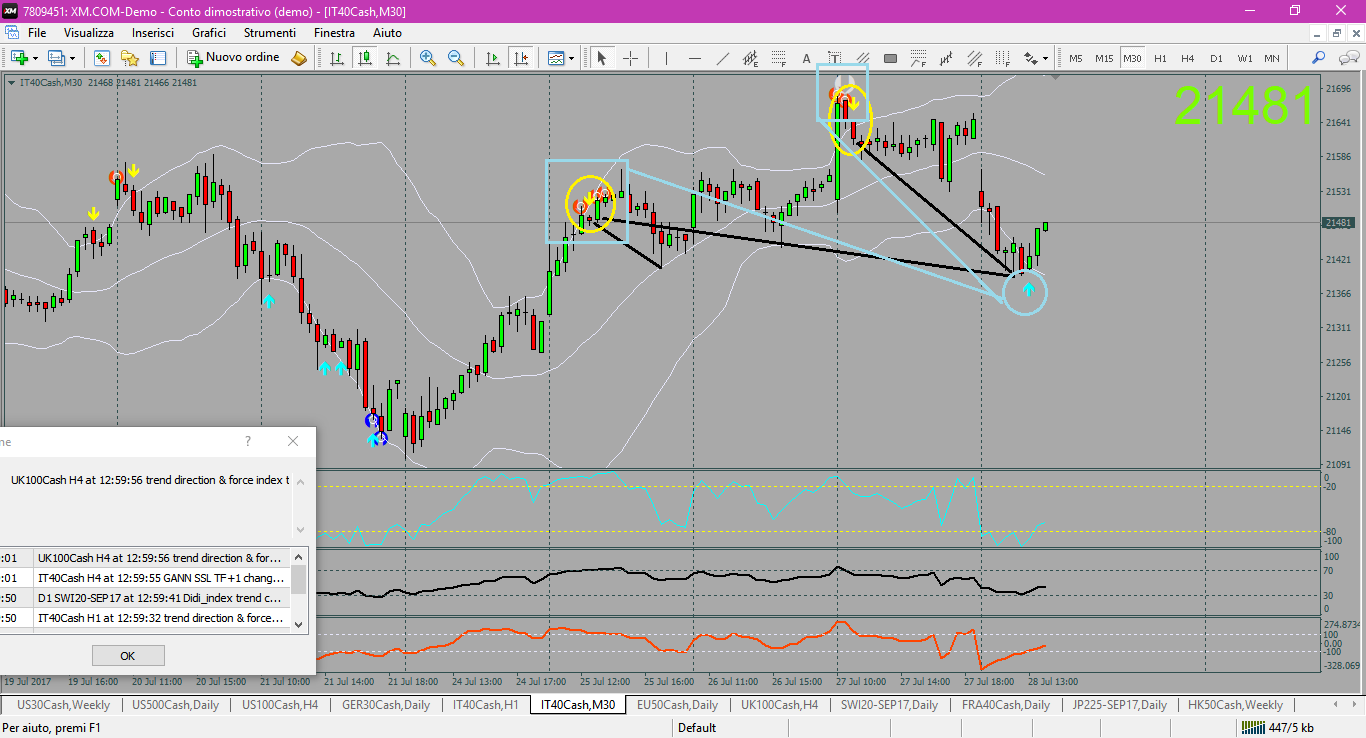Switch to W1 timeframe
Viewport: 1366px width, 738px height.
point(1244,58)
